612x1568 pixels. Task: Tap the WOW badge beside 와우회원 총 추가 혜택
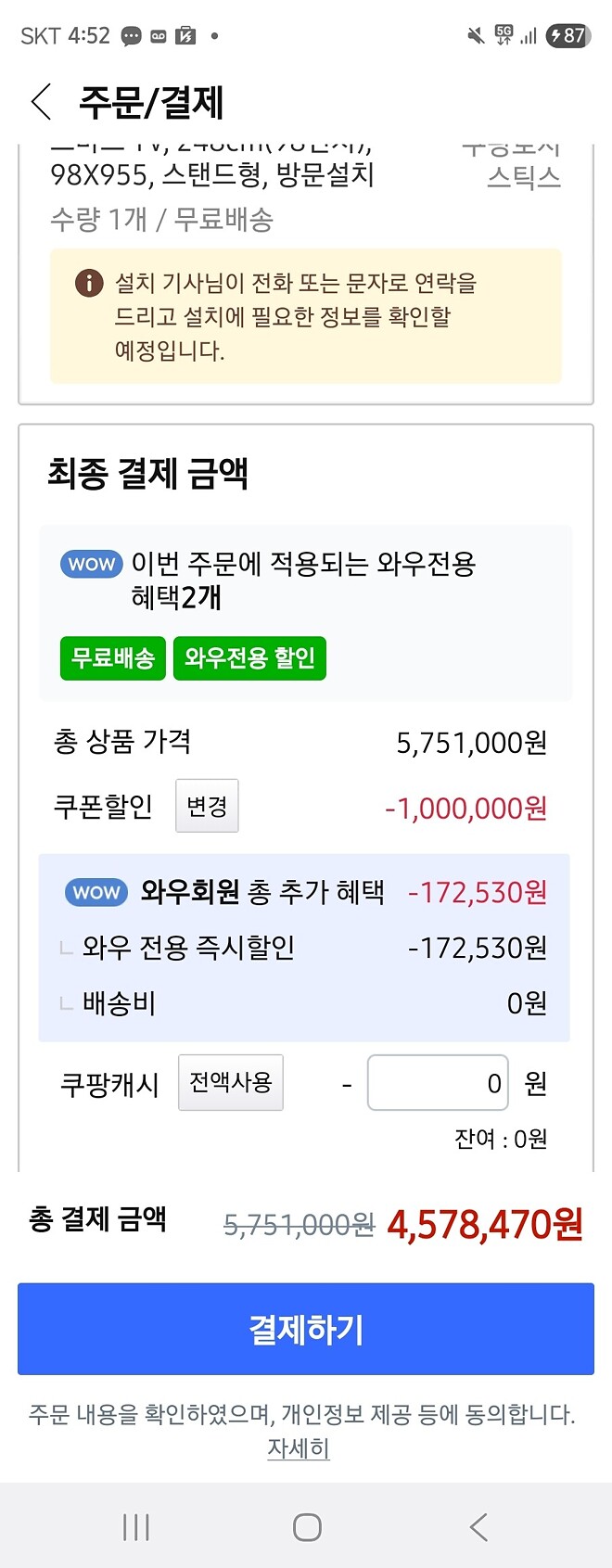coord(96,892)
